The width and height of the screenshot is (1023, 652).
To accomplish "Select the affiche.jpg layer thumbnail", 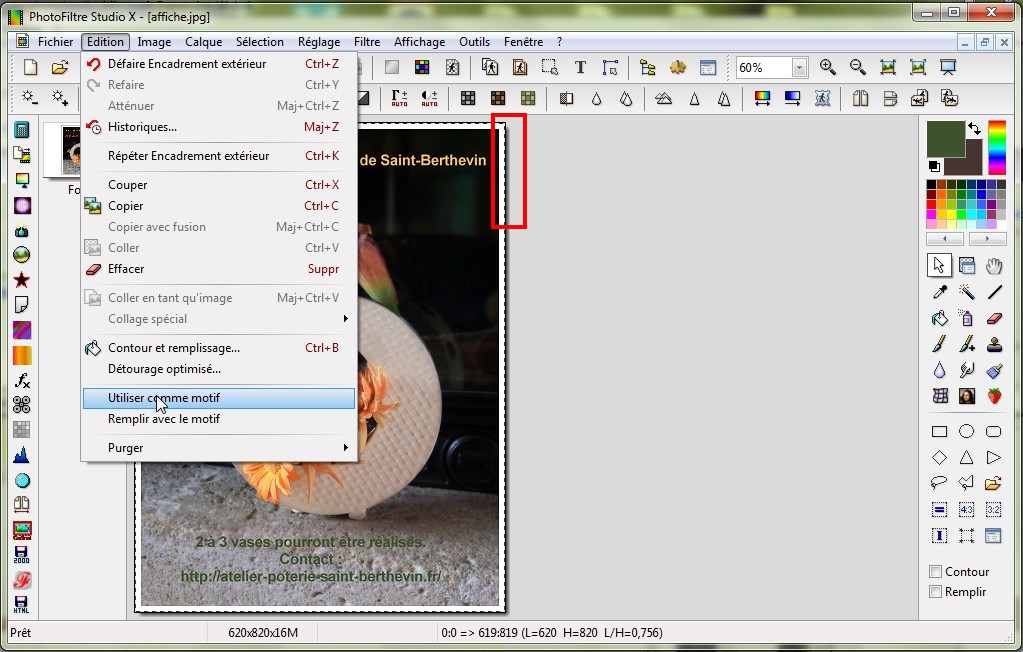I will pyautogui.click(x=72, y=149).
